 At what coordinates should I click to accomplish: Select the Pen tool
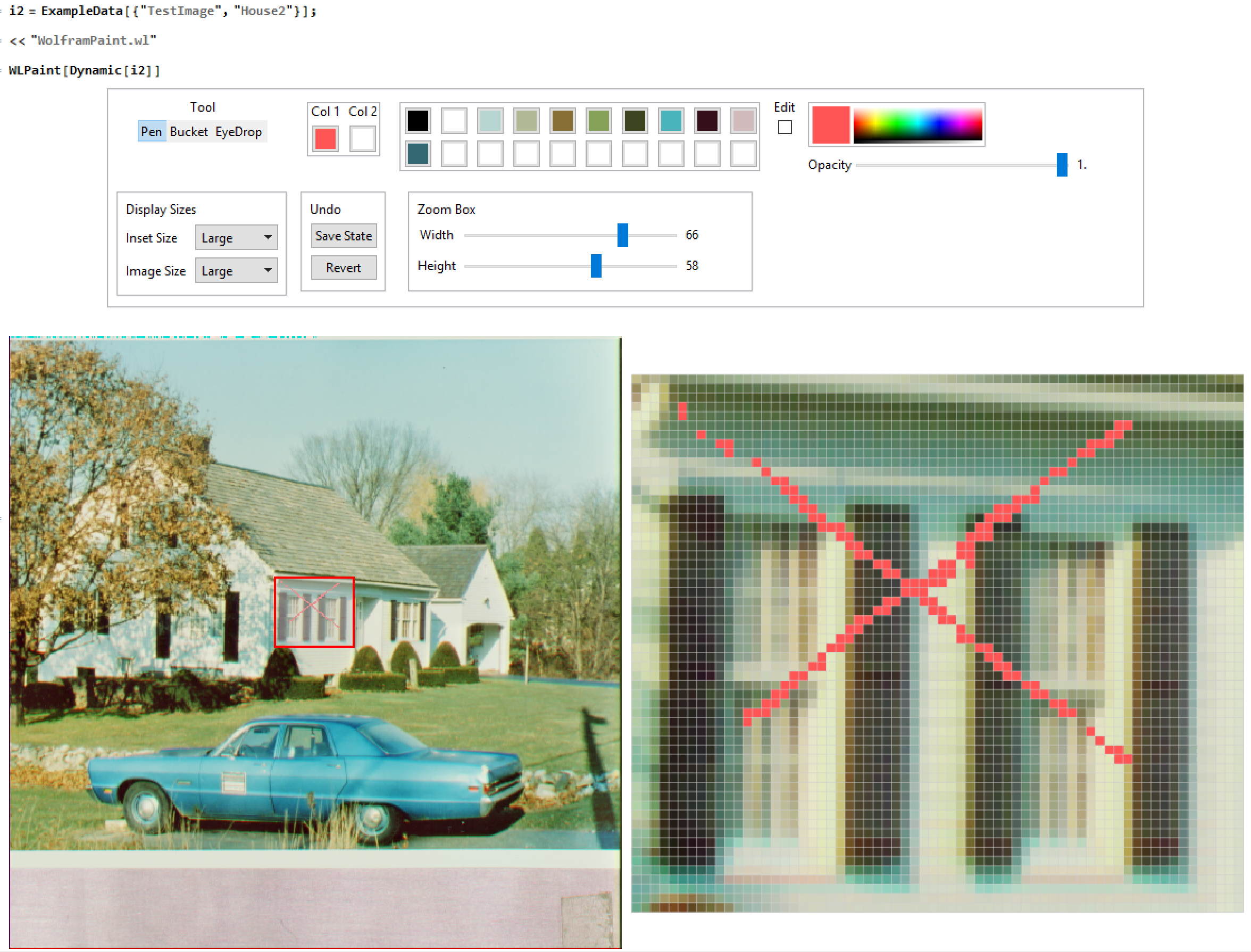point(151,131)
